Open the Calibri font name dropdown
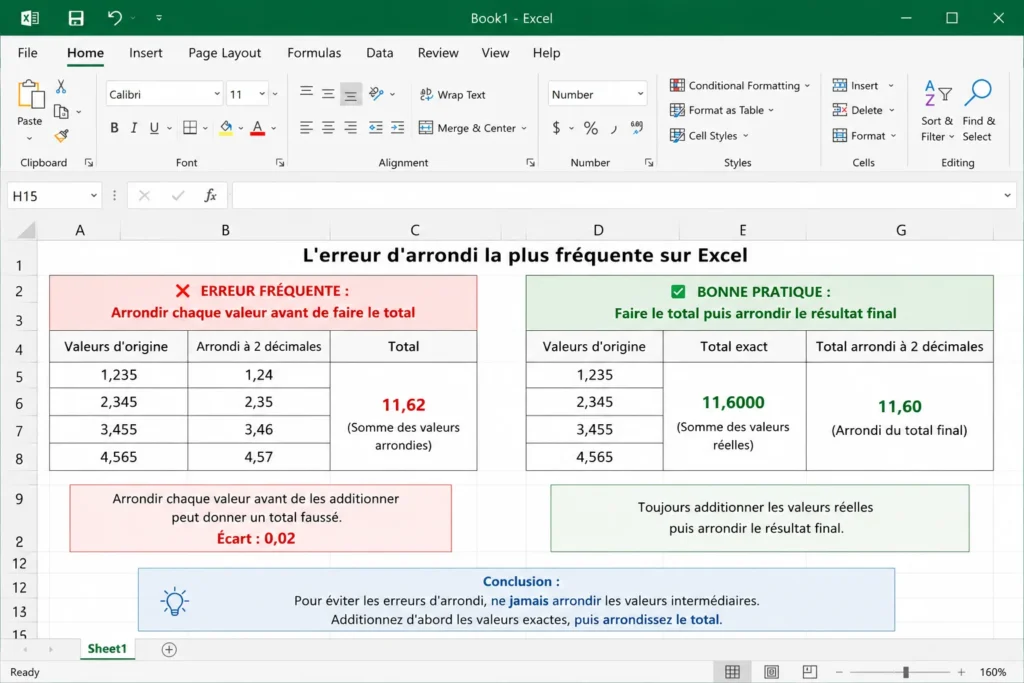Image resolution: width=1024 pixels, height=683 pixels. click(x=217, y=94)
